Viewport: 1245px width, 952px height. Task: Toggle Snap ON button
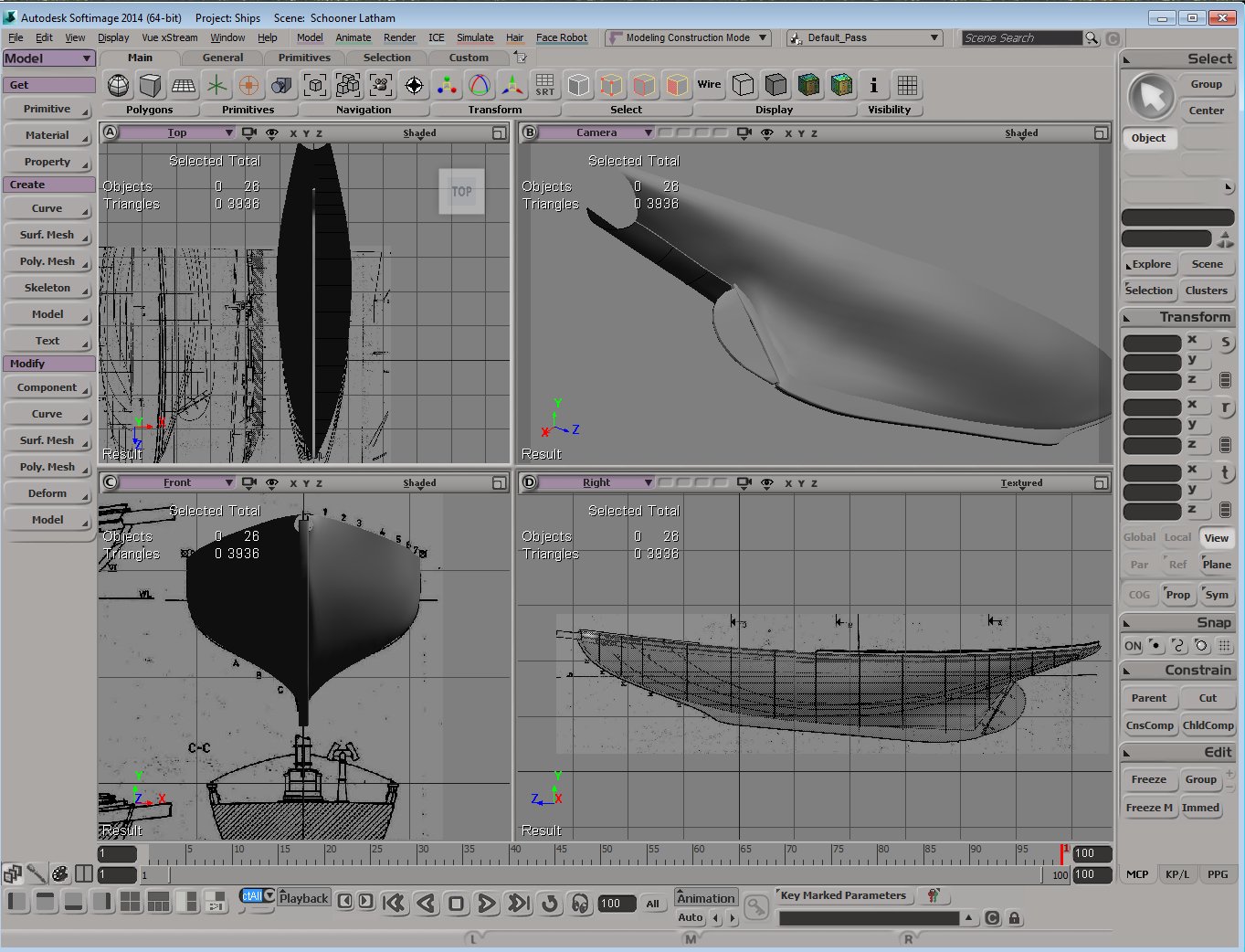pos(1133,646)
